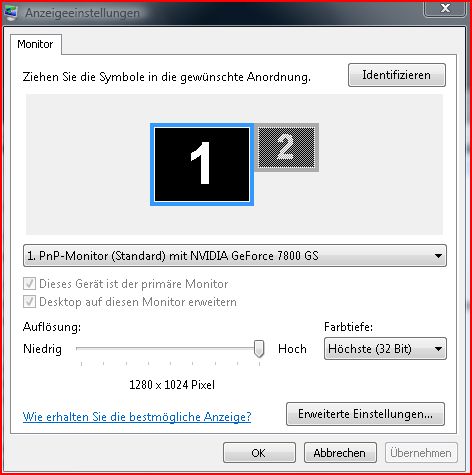Click the Identifizieren button

[397, 75]
